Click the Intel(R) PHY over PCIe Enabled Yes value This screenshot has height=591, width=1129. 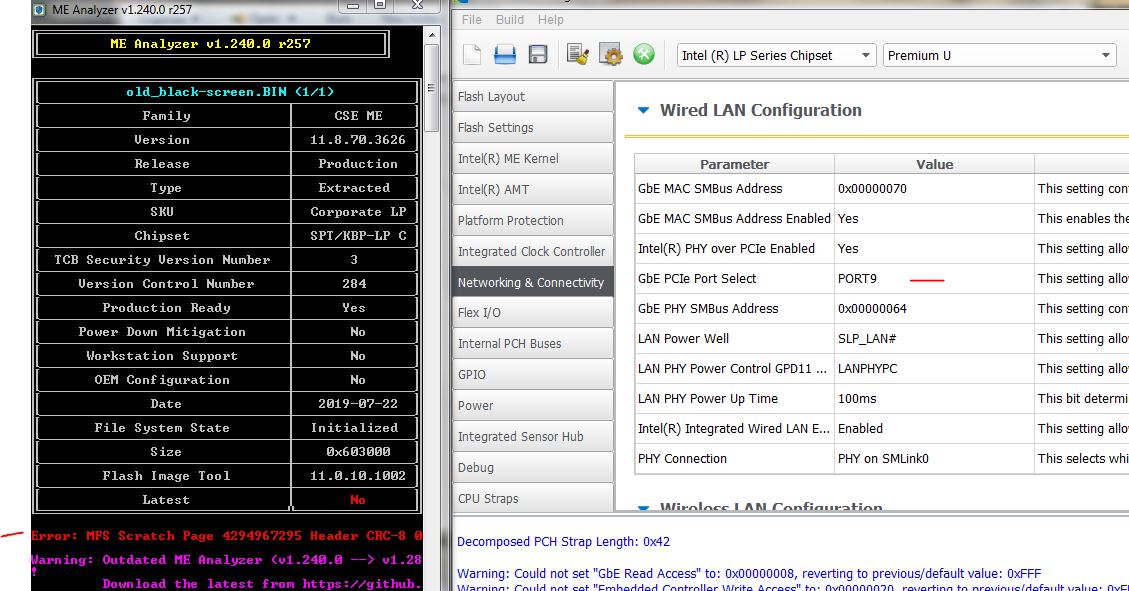(934, 248)
